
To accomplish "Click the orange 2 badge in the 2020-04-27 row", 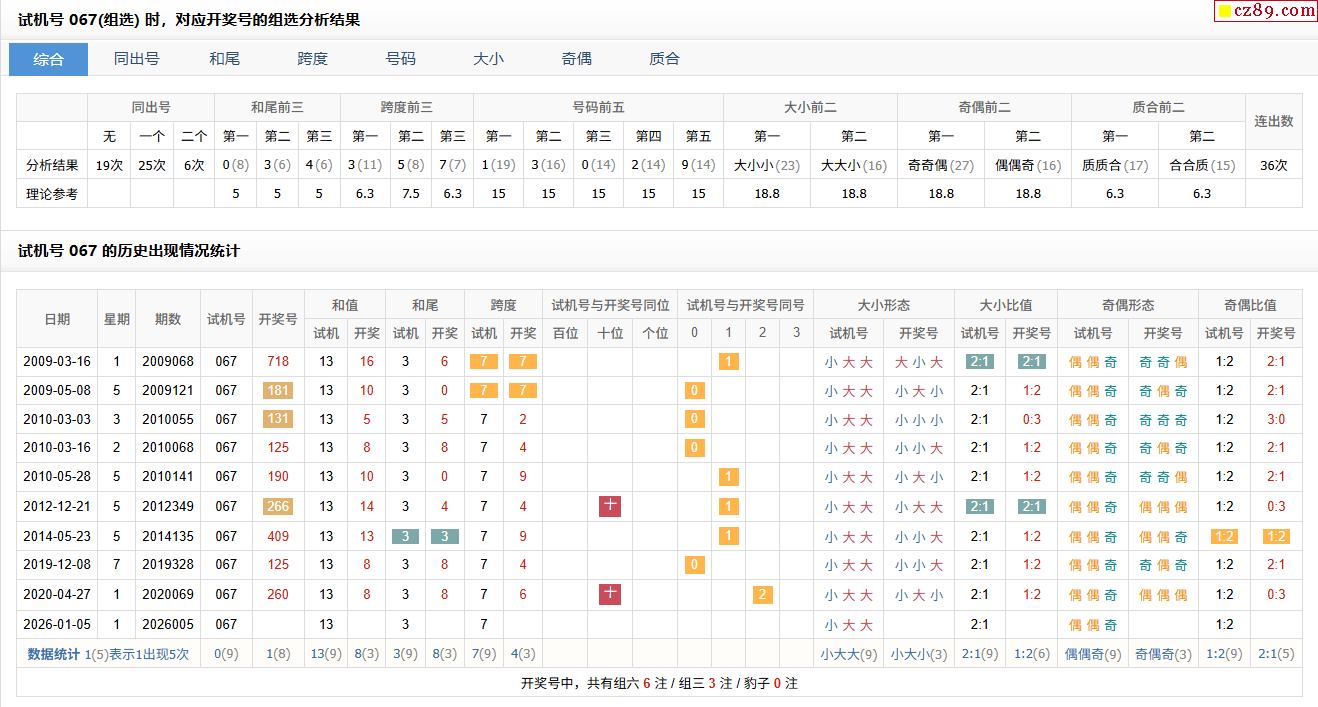I will point(763,595).
